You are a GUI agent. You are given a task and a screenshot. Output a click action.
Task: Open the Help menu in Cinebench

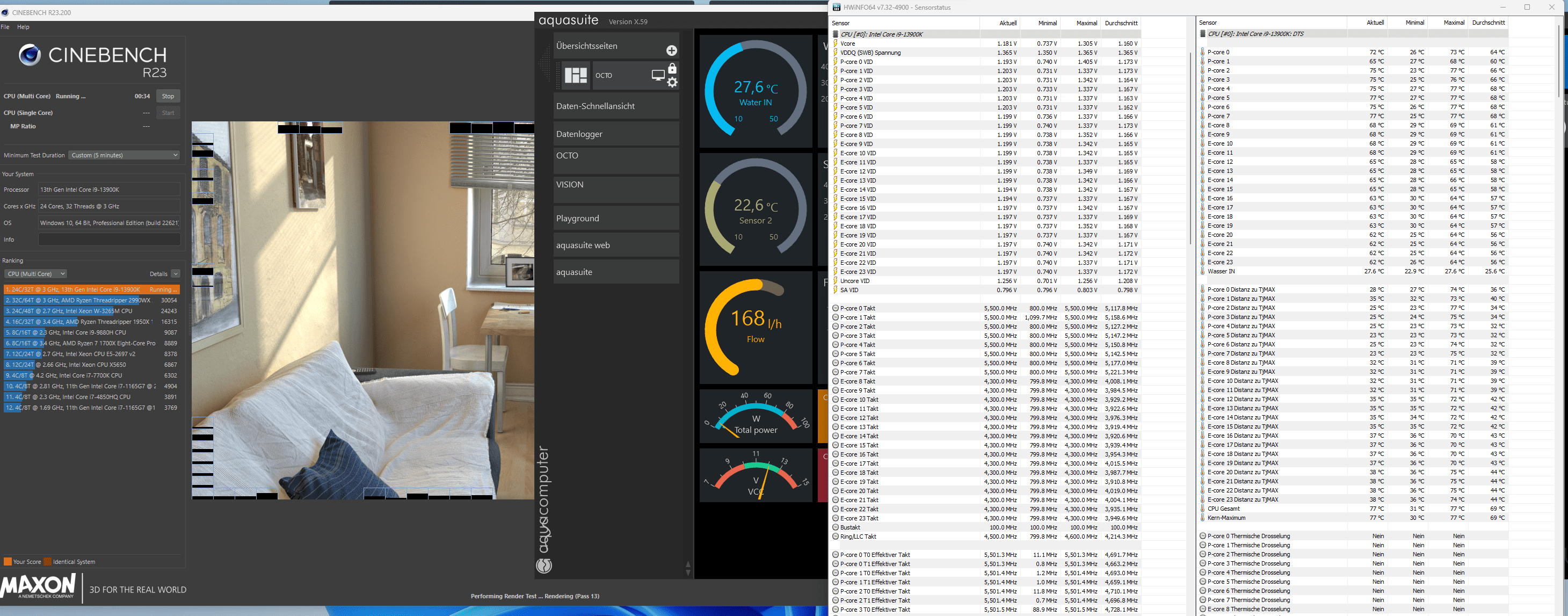23,27
